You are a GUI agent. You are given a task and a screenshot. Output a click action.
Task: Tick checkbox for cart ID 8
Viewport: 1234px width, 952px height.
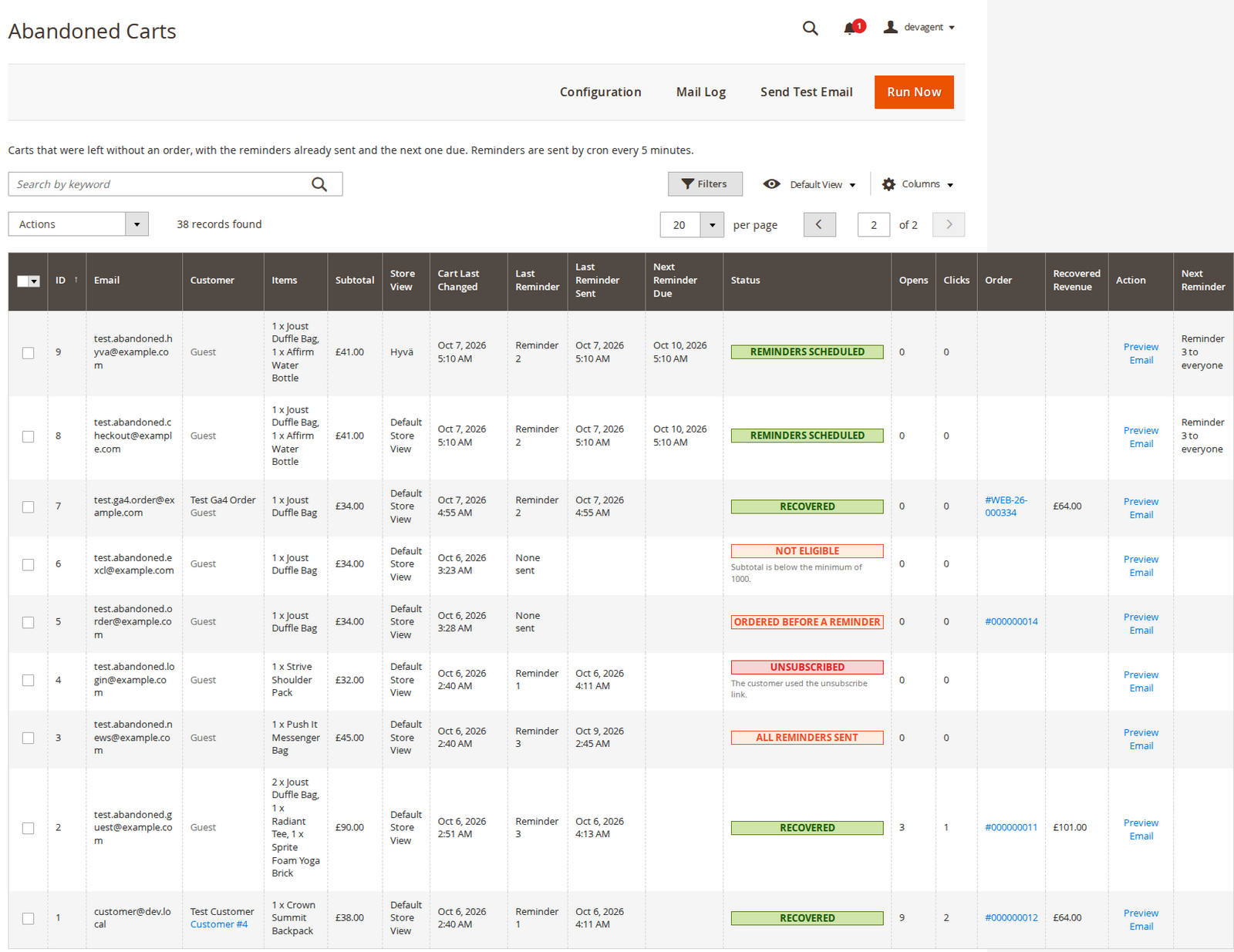click(x=29, y=436)
